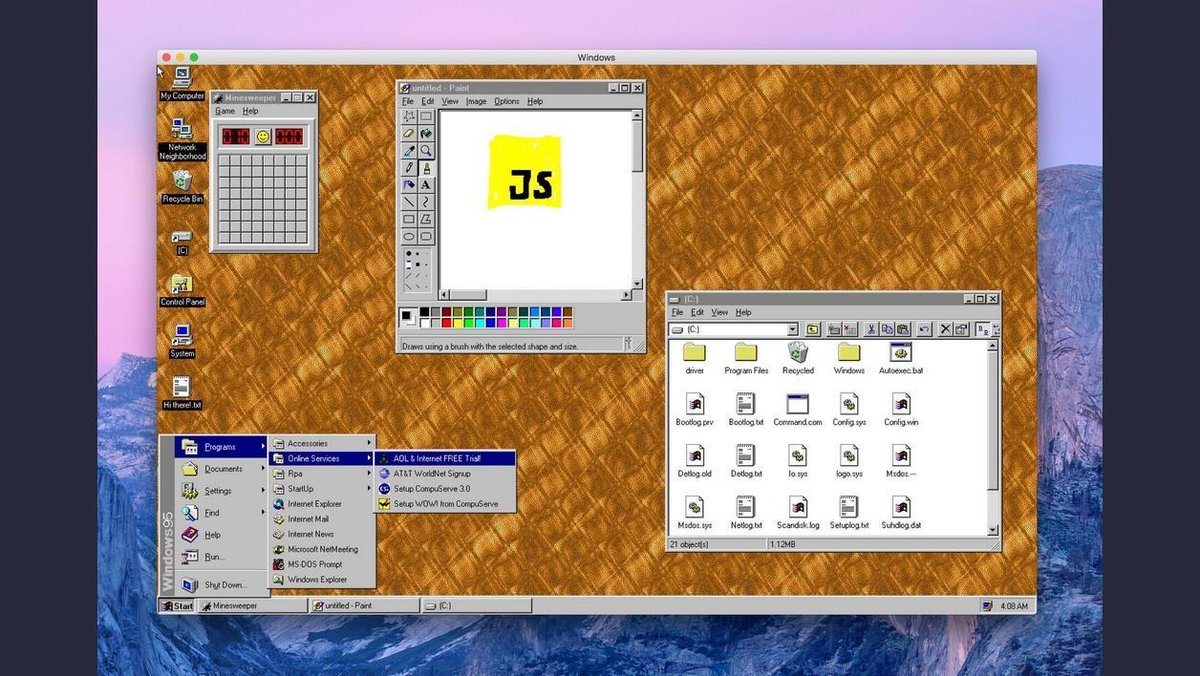Select the Polygon tool in Paint
The height and width of the screenshot is (676, 1200).
coord(426,218)
